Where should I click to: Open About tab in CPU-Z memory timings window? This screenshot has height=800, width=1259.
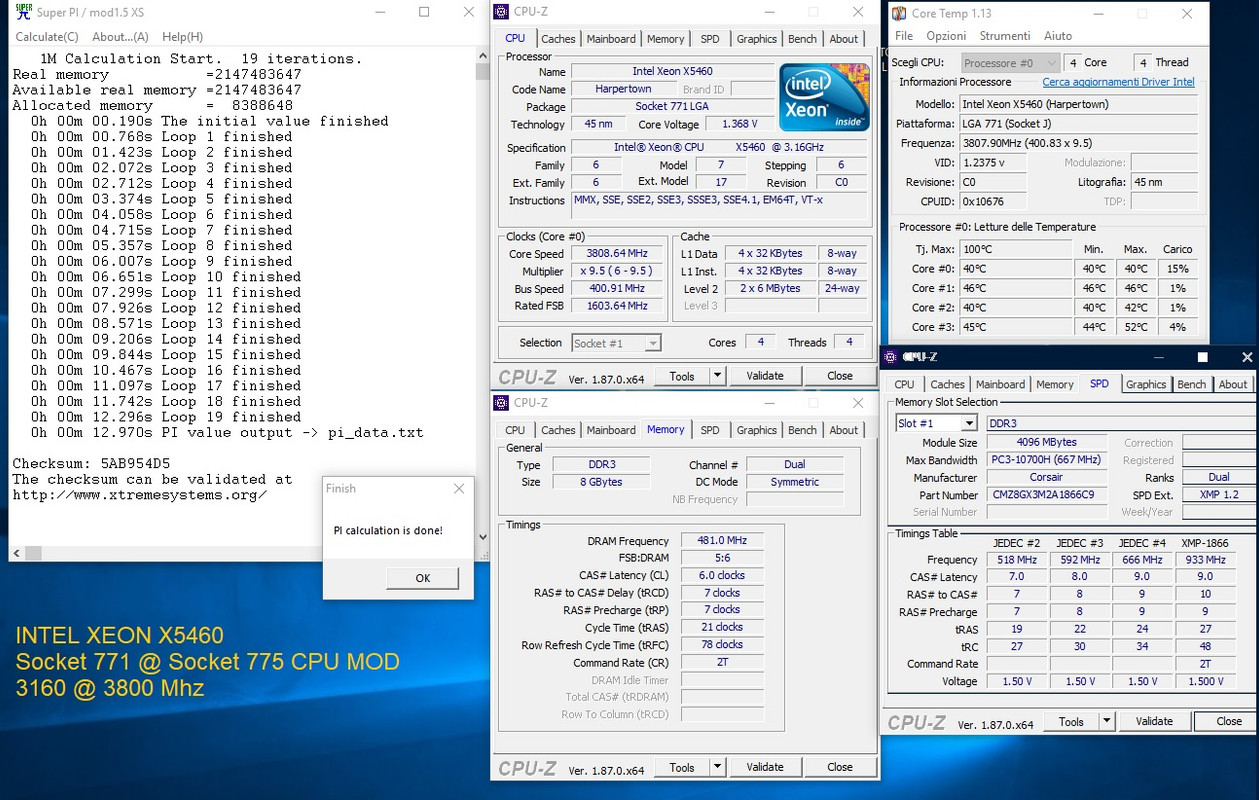pos(844,430)
